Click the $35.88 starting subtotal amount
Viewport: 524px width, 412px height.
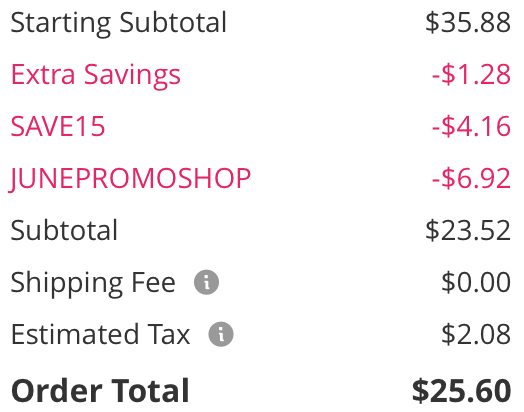[x=468, y=23]
